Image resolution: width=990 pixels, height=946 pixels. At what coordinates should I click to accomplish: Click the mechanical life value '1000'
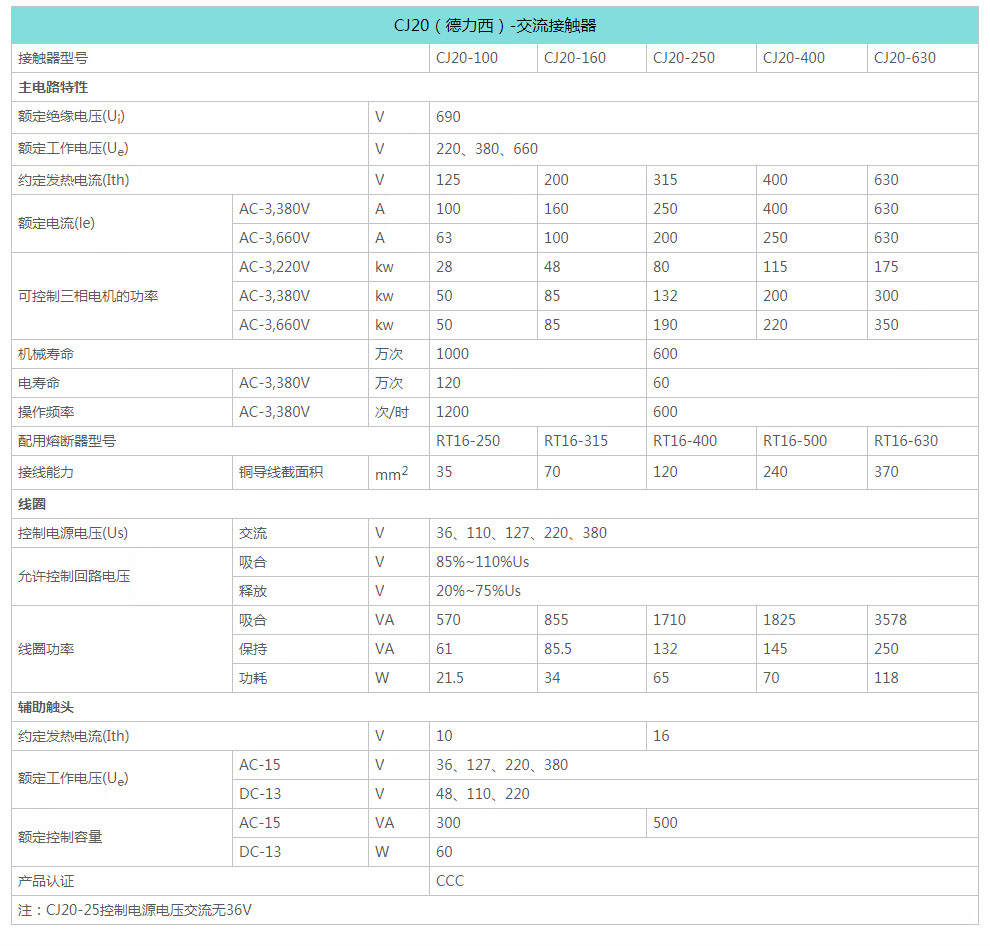tap(452, 354)
